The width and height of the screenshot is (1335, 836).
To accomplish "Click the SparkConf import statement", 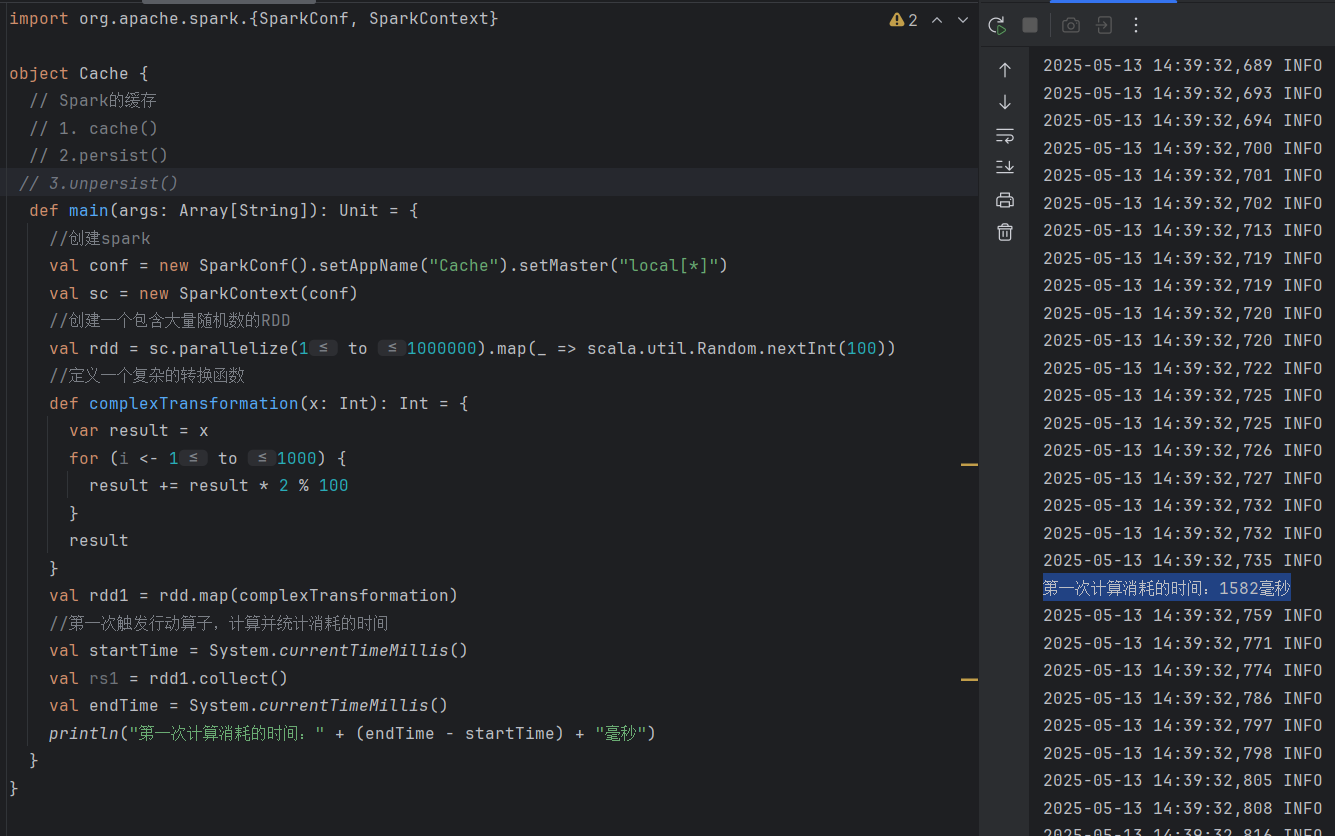I will (x=250, y=17).
